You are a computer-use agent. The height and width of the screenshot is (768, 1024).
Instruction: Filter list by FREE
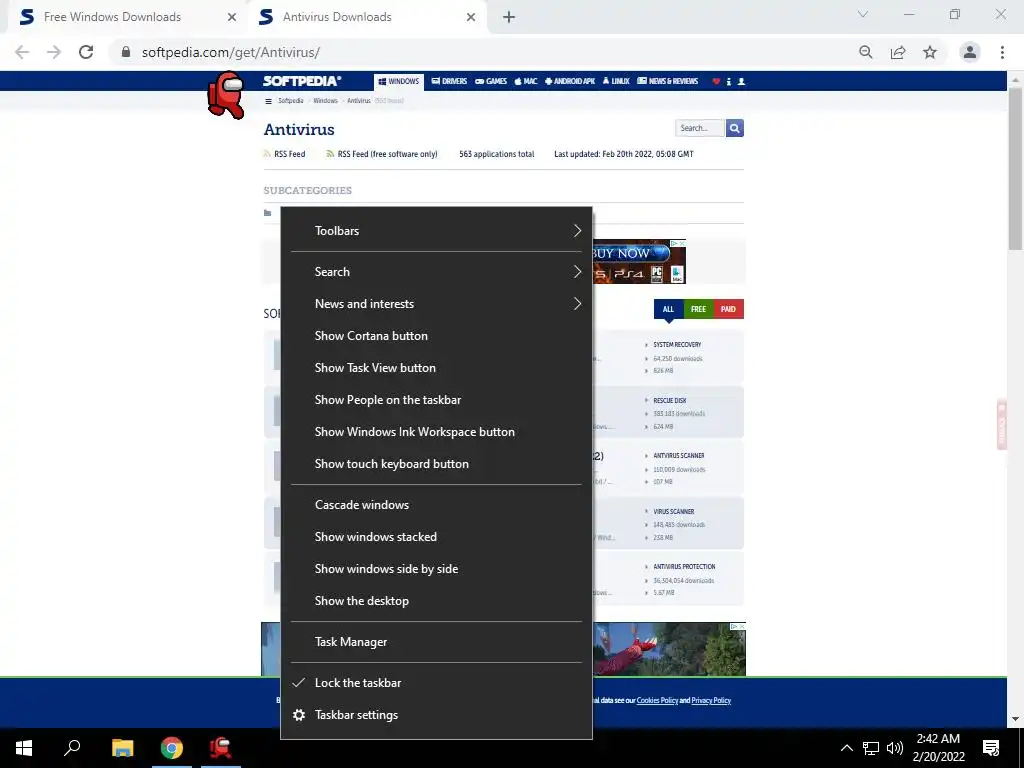pyautogui.click(x=698, y=309)
